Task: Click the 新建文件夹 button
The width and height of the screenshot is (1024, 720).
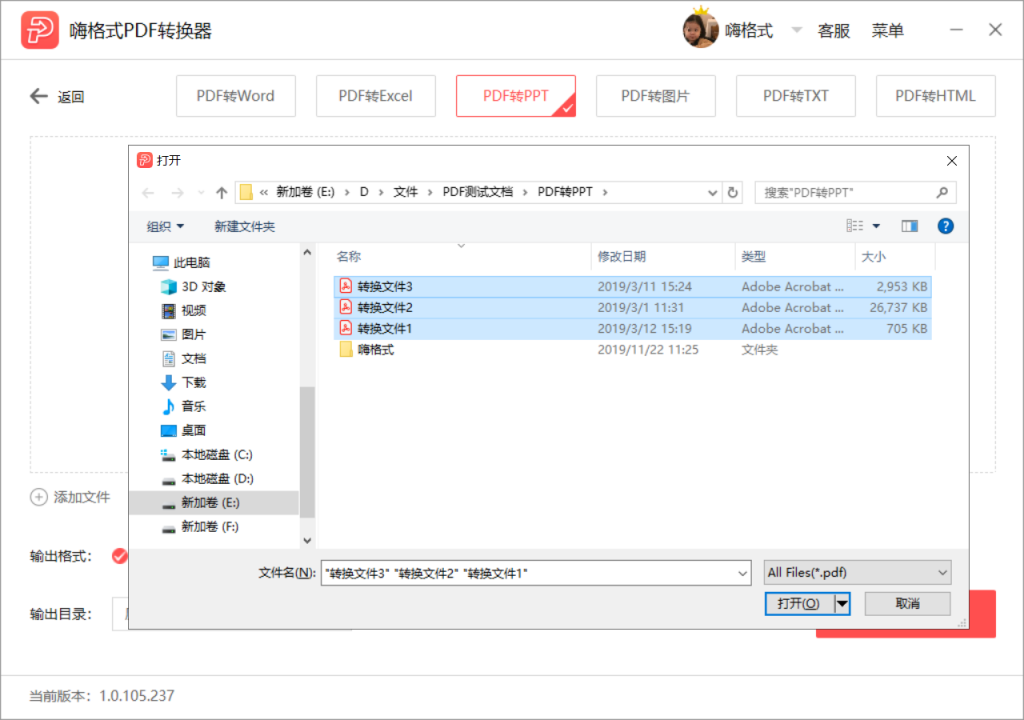Action: [x=244, y=227]
